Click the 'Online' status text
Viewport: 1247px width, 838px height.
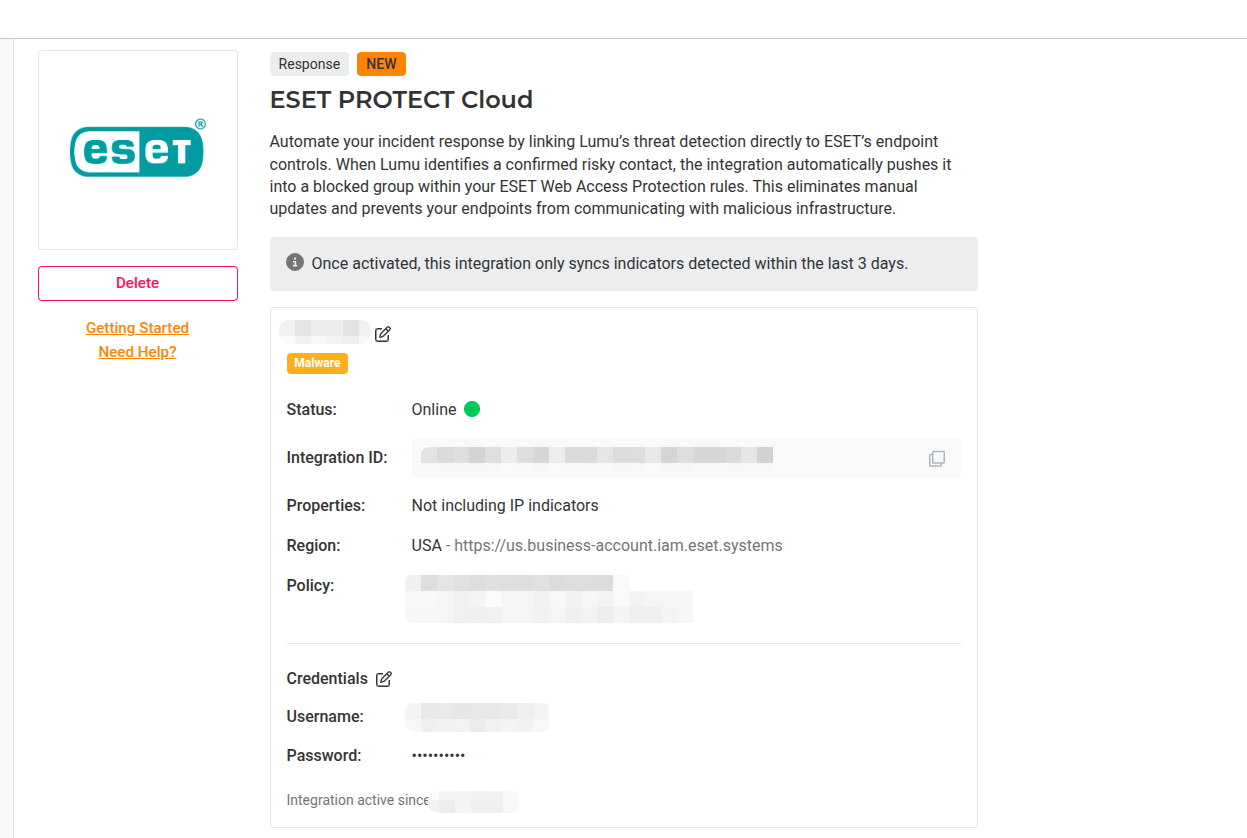[x=434, y=410]
